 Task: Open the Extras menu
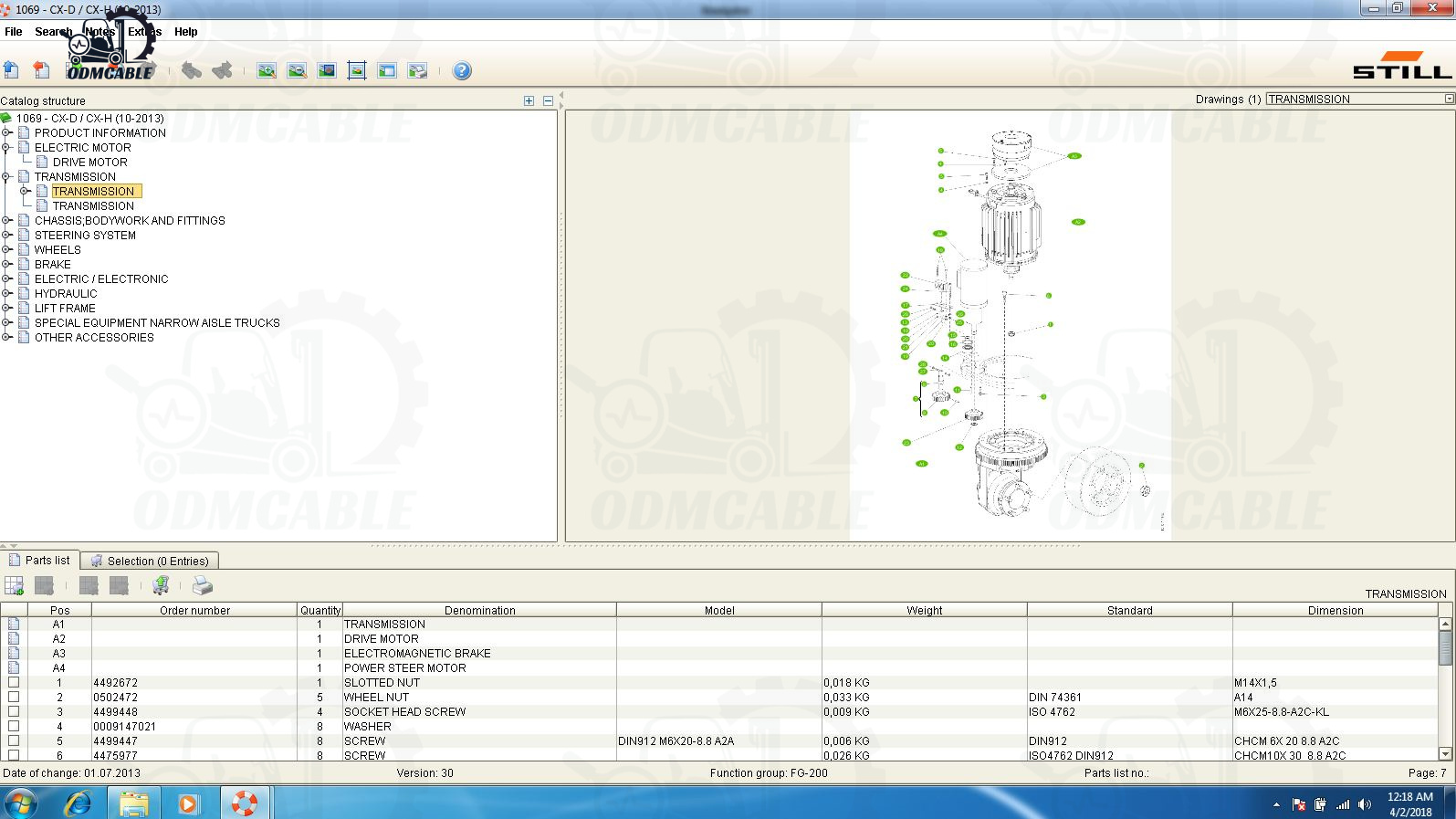(144, 31)
